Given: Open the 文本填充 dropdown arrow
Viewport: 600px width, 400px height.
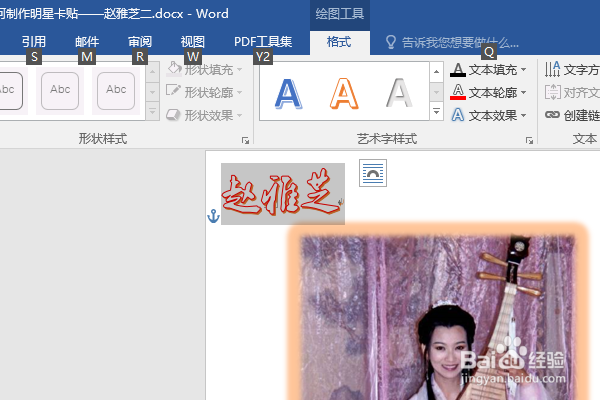Looking at the screenshot, I should (523, 70).
